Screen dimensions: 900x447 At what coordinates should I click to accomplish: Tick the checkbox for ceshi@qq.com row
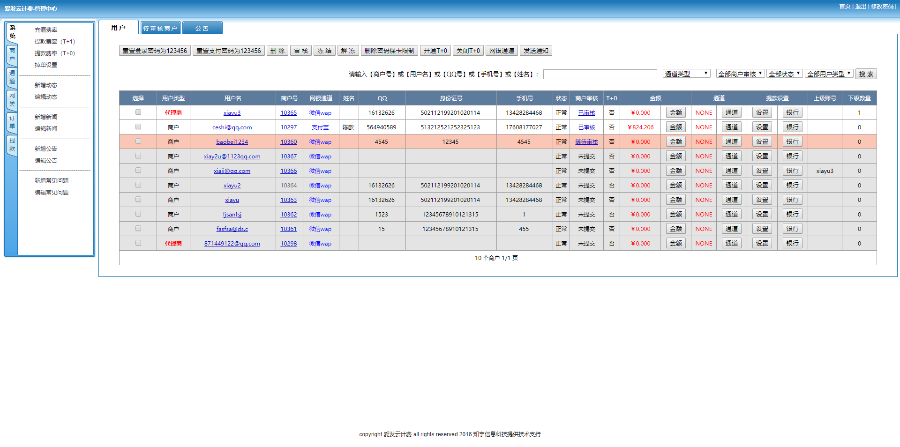pyautogui.click(x=138, y=127)
